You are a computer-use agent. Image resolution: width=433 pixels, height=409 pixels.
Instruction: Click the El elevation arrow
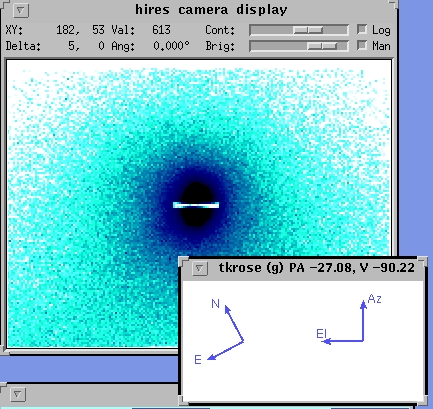(343, 341)
